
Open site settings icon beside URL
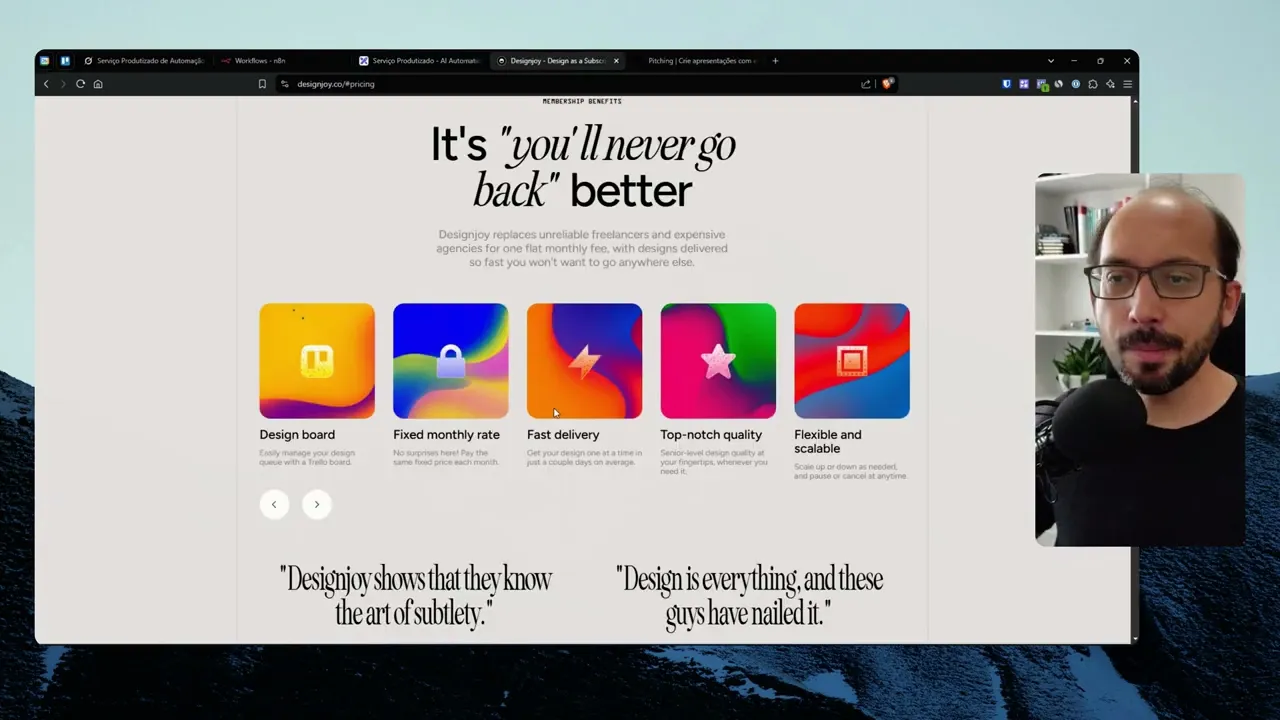285,84
